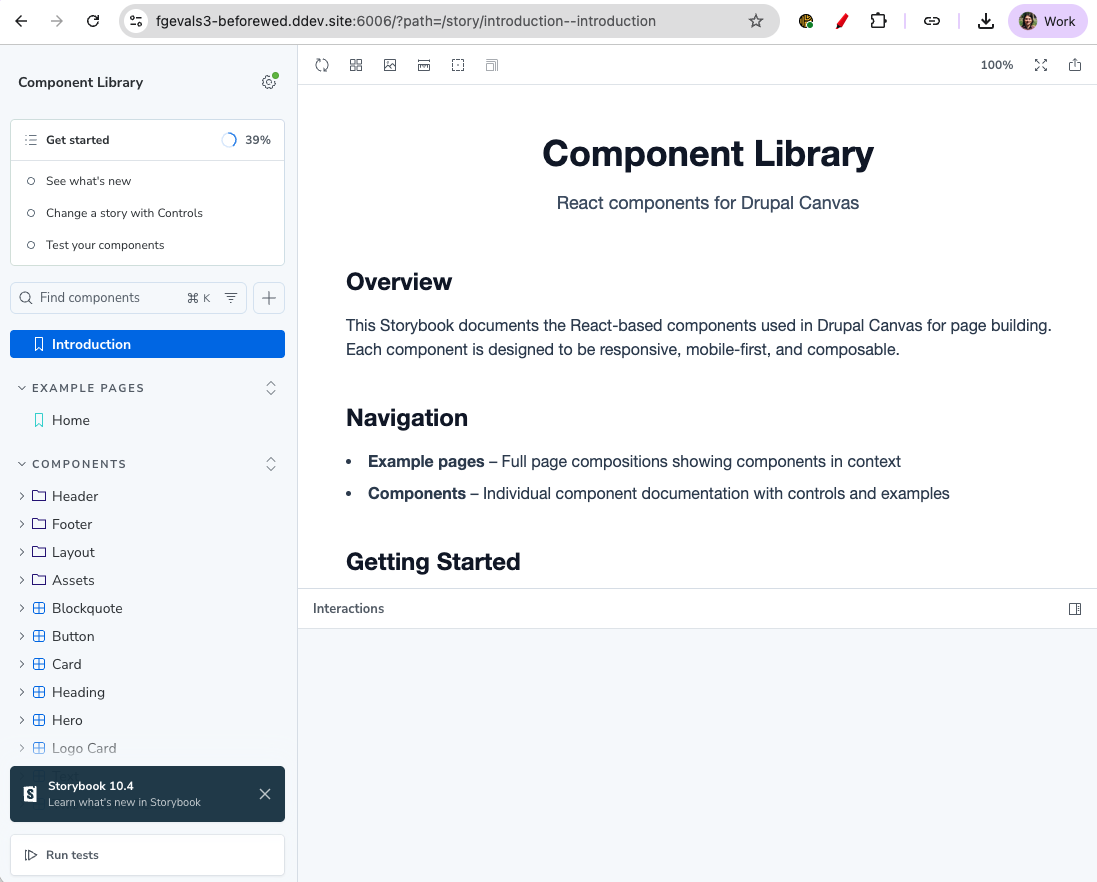Collapse the EXAMPLE PAGES section chevron

(x=22, y=388)
